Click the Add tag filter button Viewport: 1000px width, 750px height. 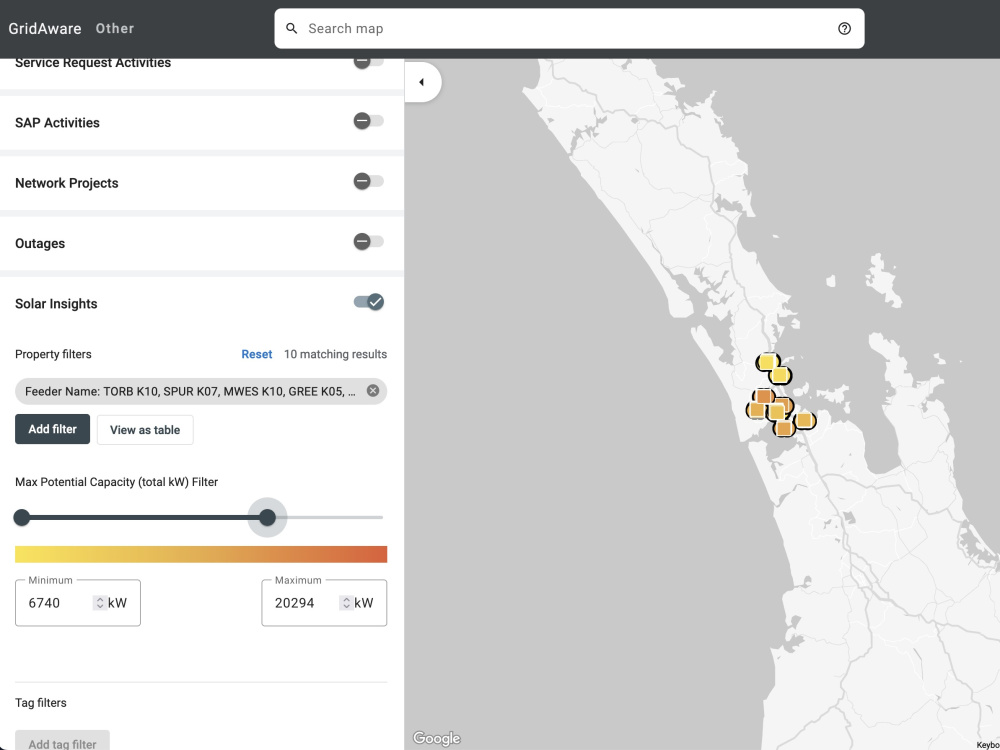click(x=62, y=744)
